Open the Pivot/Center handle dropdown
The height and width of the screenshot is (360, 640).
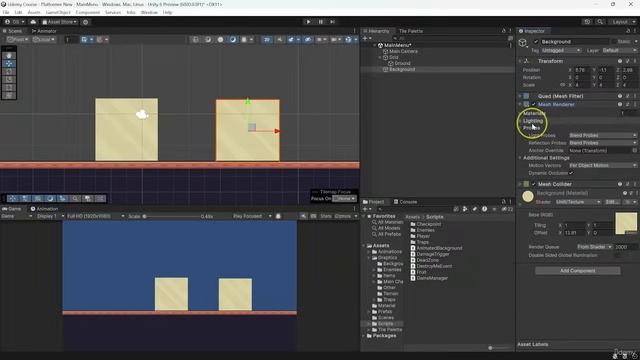(x=18, y=40)
